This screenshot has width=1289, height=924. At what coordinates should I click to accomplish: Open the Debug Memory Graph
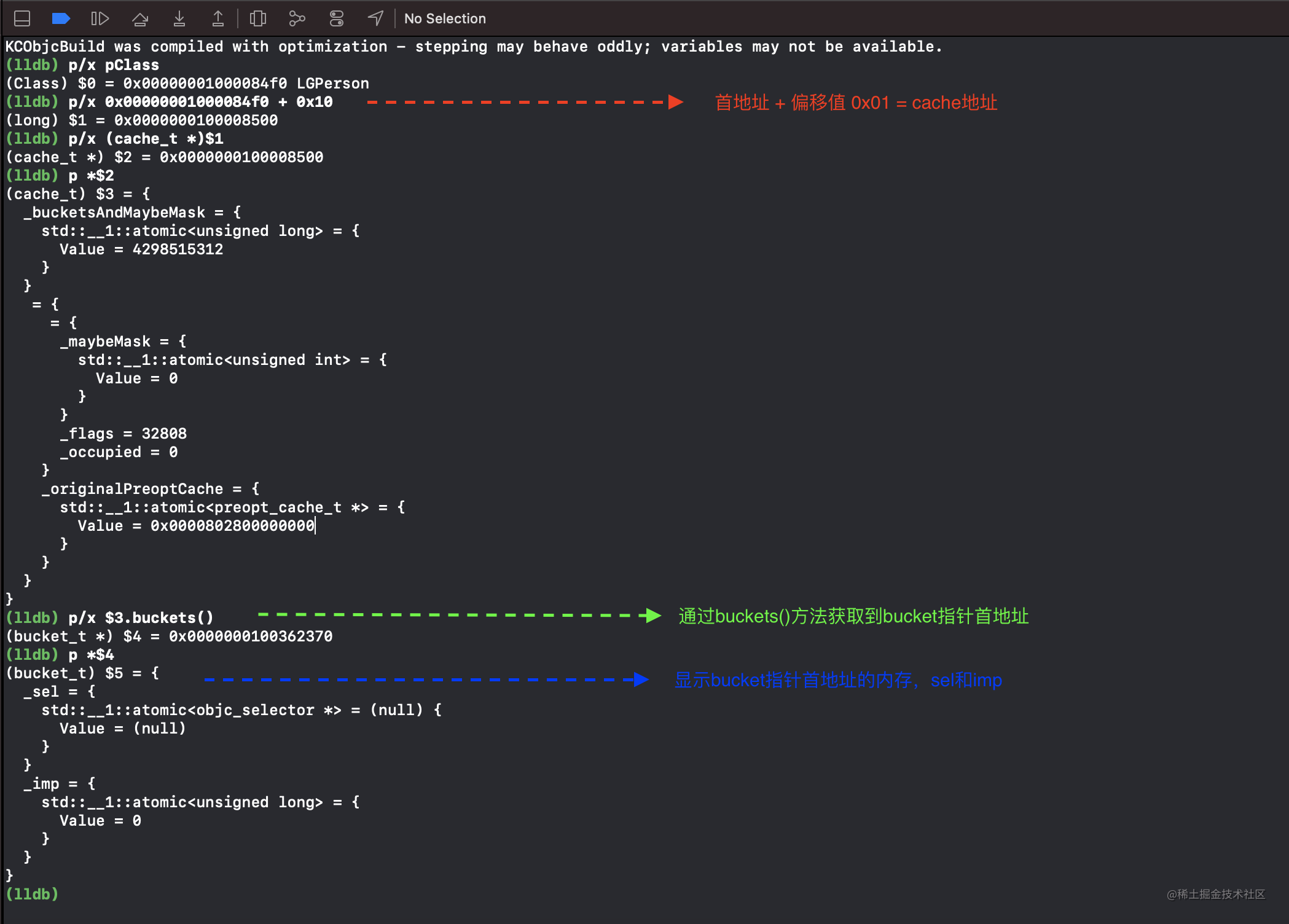coord(297,18)
